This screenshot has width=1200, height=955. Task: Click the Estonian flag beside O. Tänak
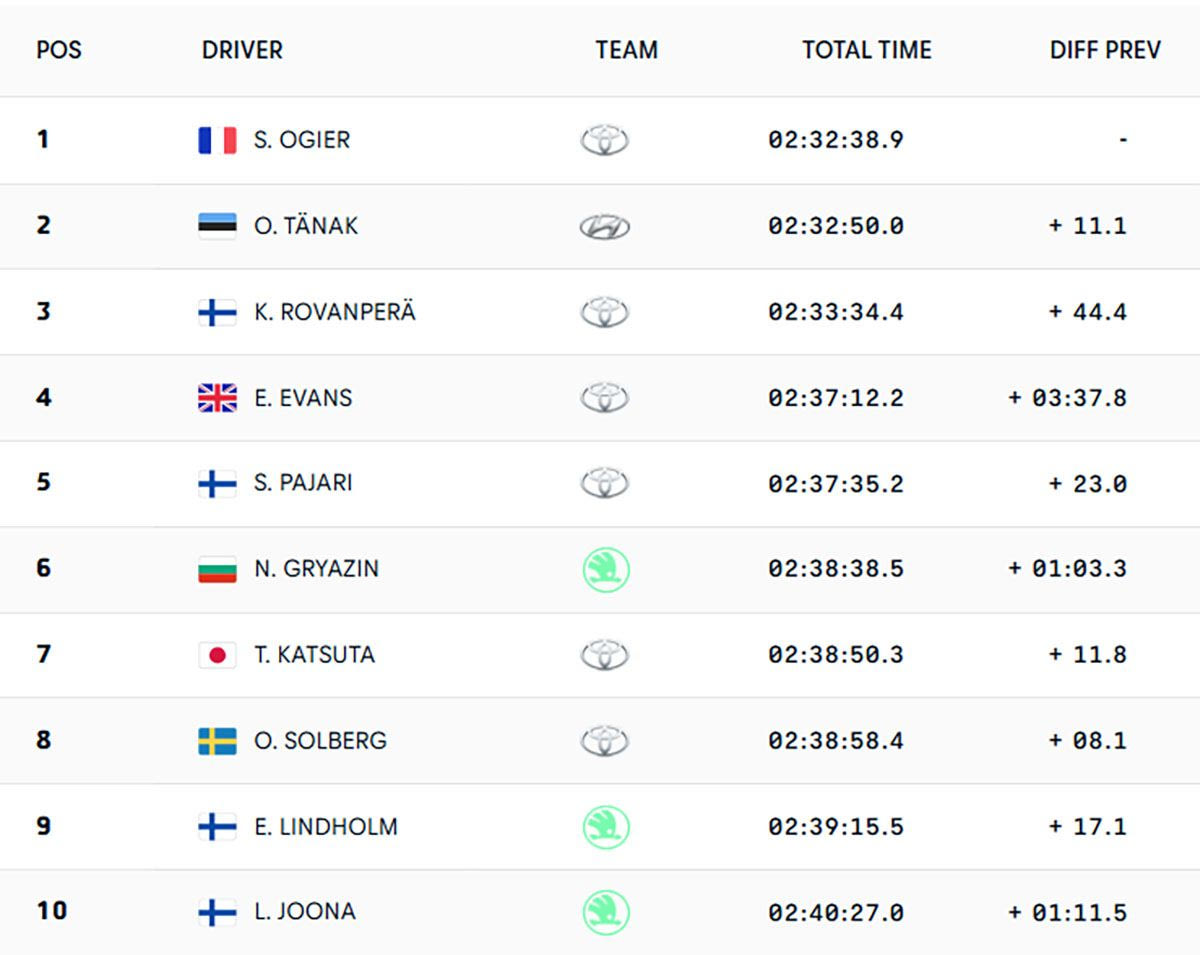[217, 226]
